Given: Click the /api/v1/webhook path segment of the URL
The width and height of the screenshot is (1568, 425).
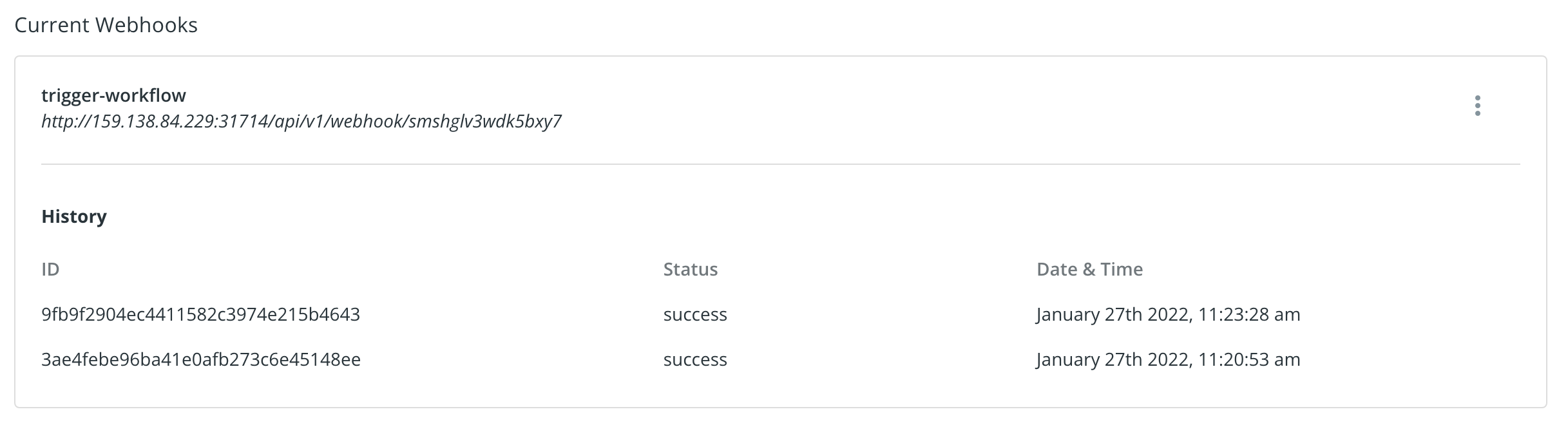Looking at the screenshot, I should [339, 121].
